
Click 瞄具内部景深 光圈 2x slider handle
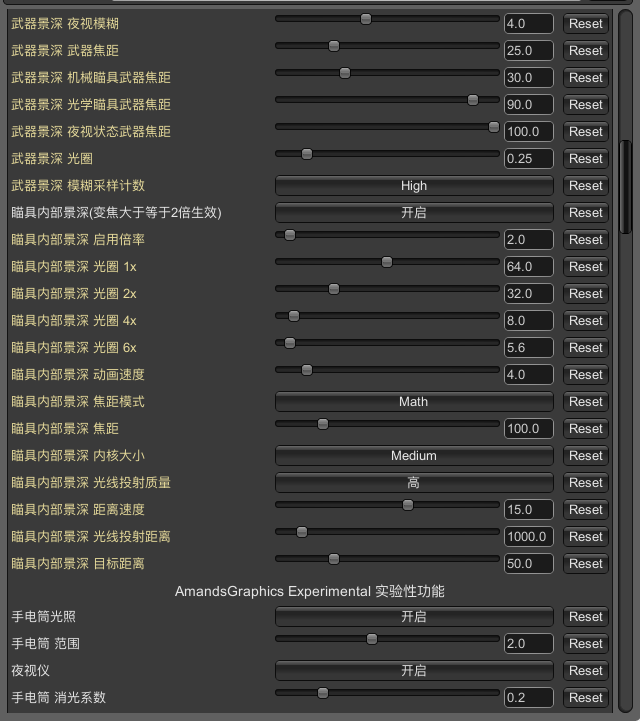tap(334, 289)
